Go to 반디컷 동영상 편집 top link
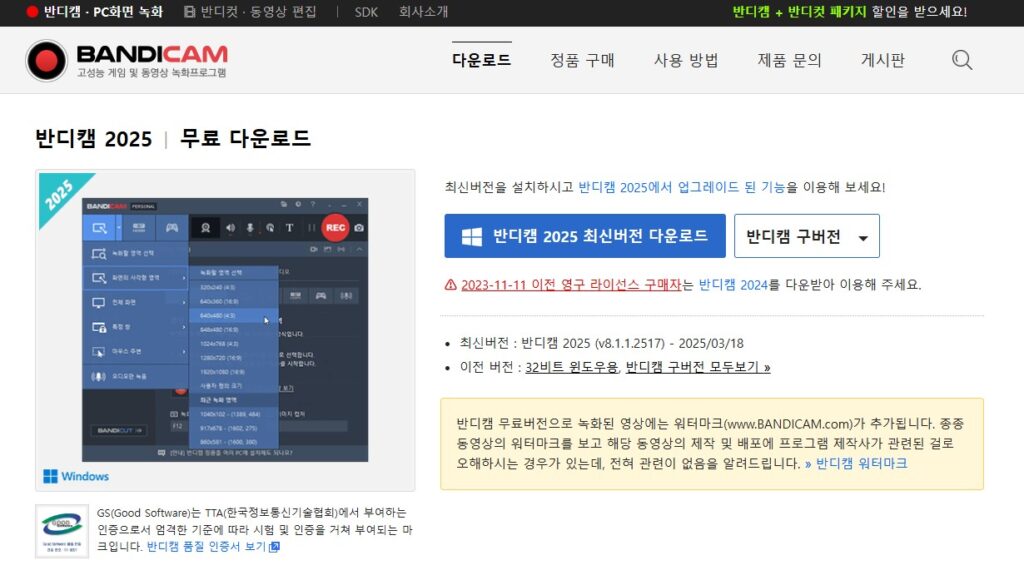The image size is (1024, 570). click(258, 12)
